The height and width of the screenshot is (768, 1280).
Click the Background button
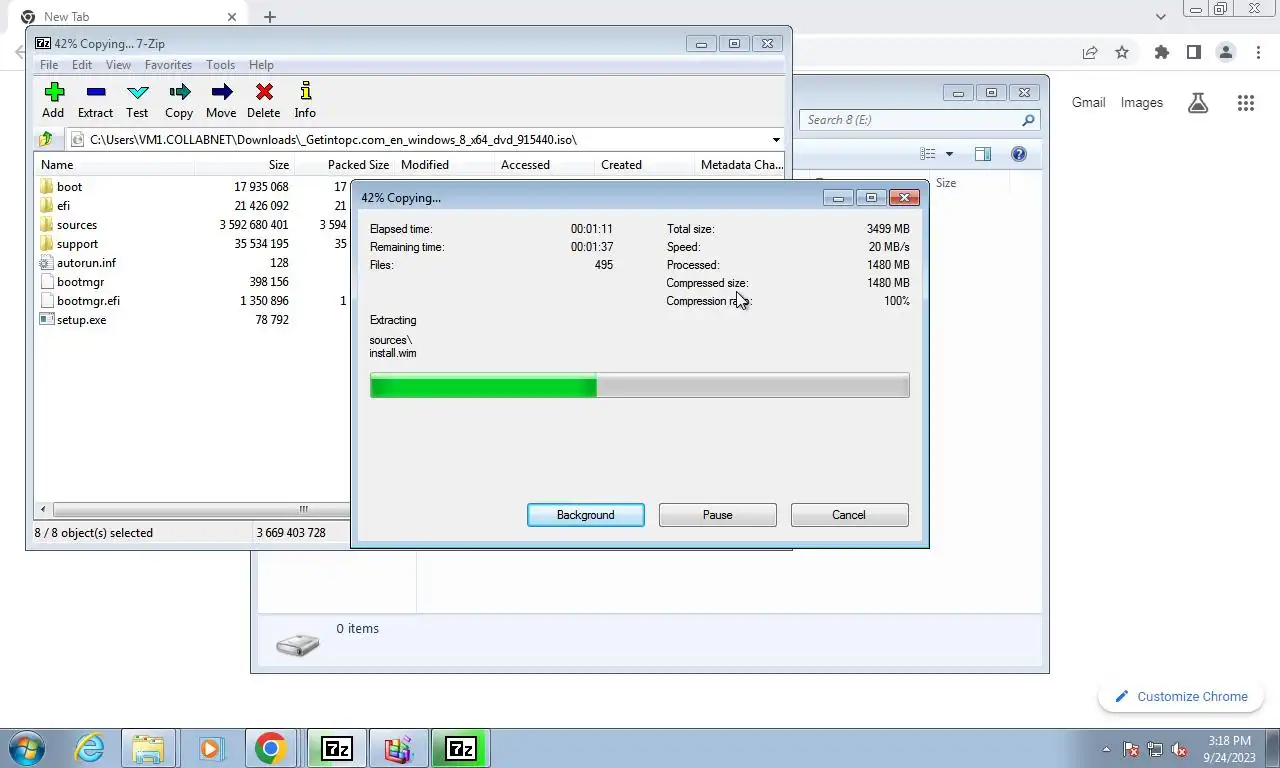tap(586, 515)
